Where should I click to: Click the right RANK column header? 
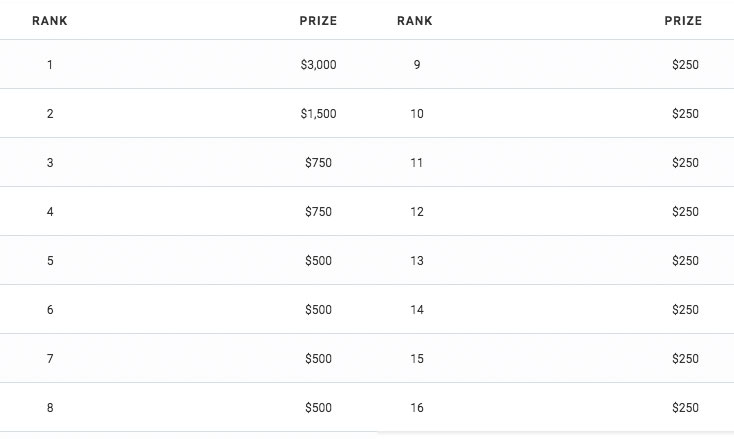[415, 21]
